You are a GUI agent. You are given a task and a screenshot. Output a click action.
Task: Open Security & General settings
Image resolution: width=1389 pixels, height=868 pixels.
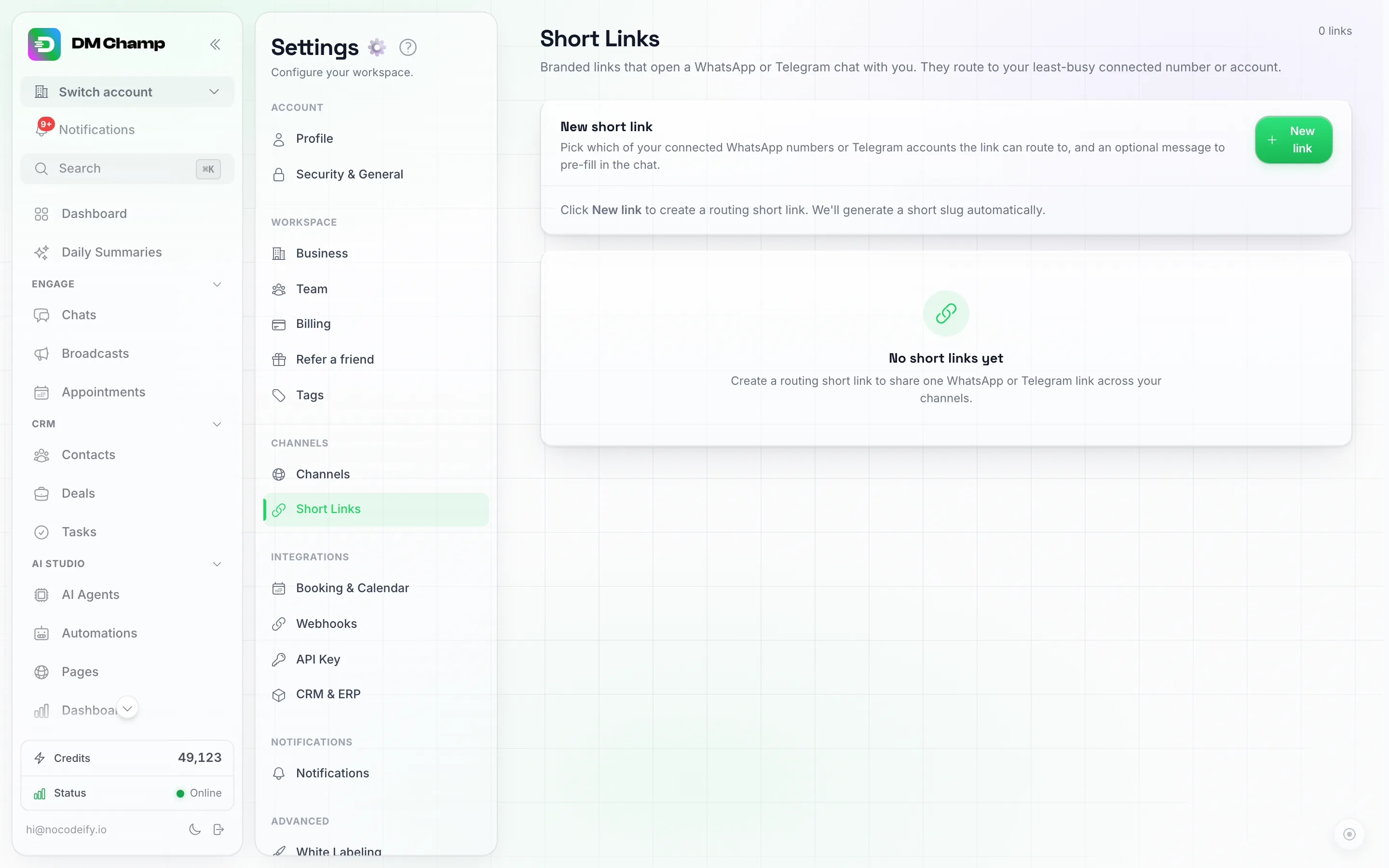point(376,175)
